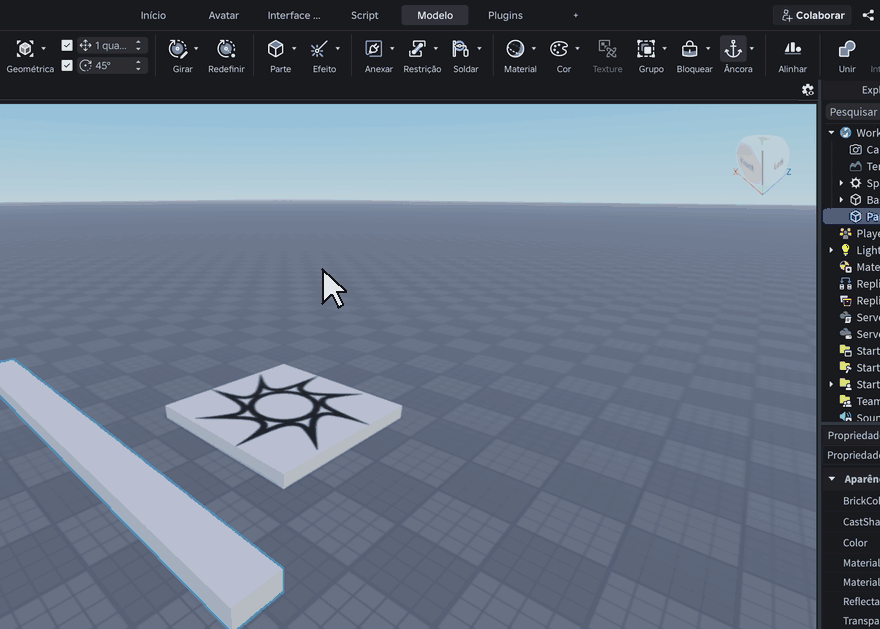
Task: Toggle the 45° rotation snap checkbox
Action: (67, 65)
